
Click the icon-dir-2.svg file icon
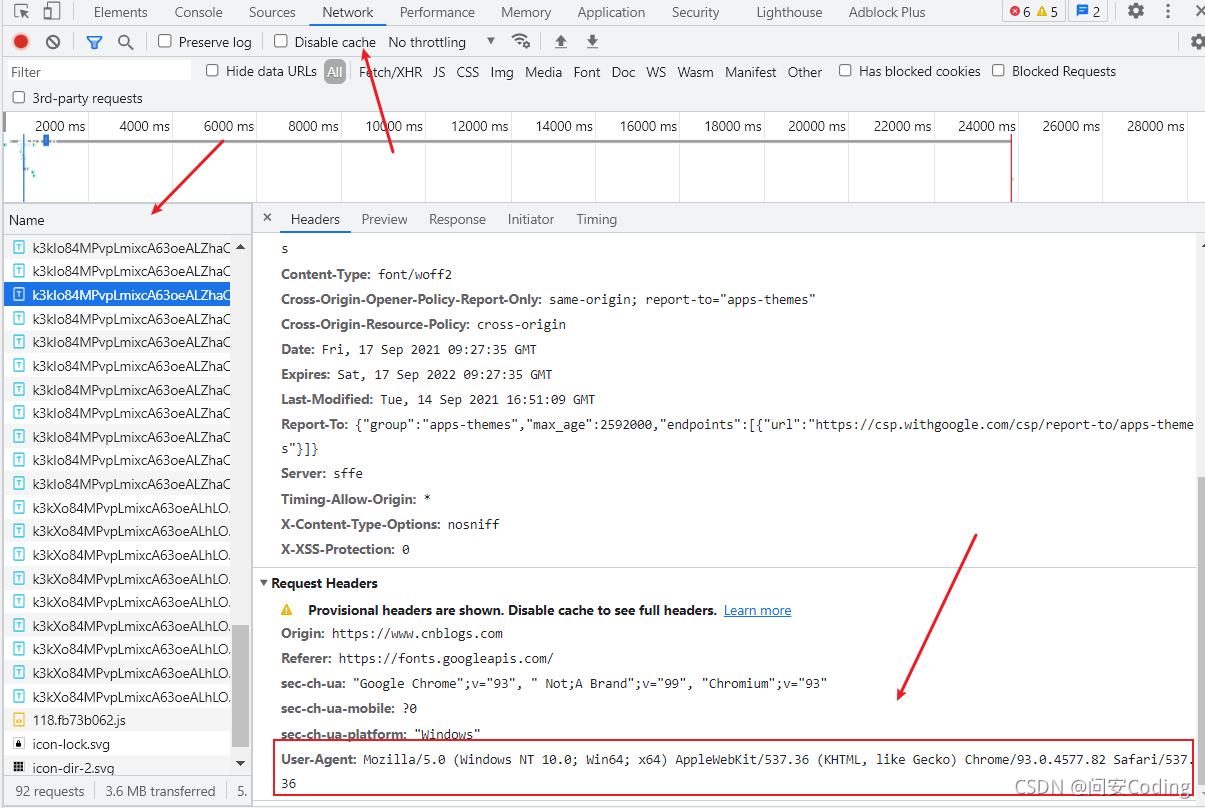click(x=18, y=767)
